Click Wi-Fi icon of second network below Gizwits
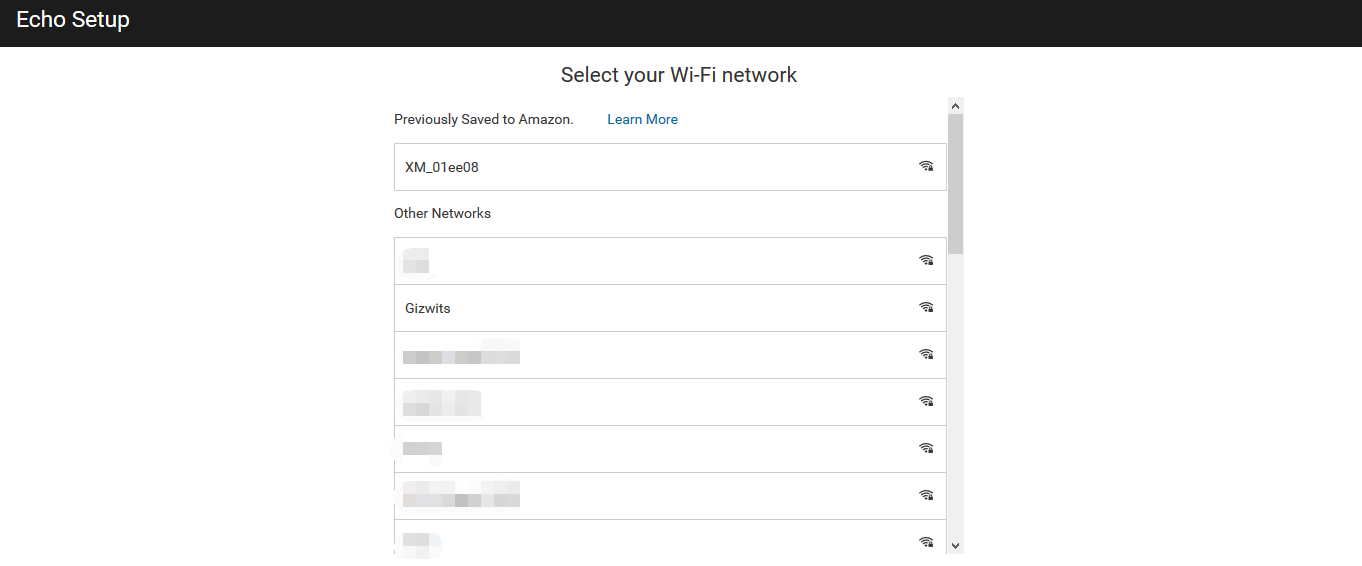Viewport: 1362px width, 566px height. [x=926, y=402]
